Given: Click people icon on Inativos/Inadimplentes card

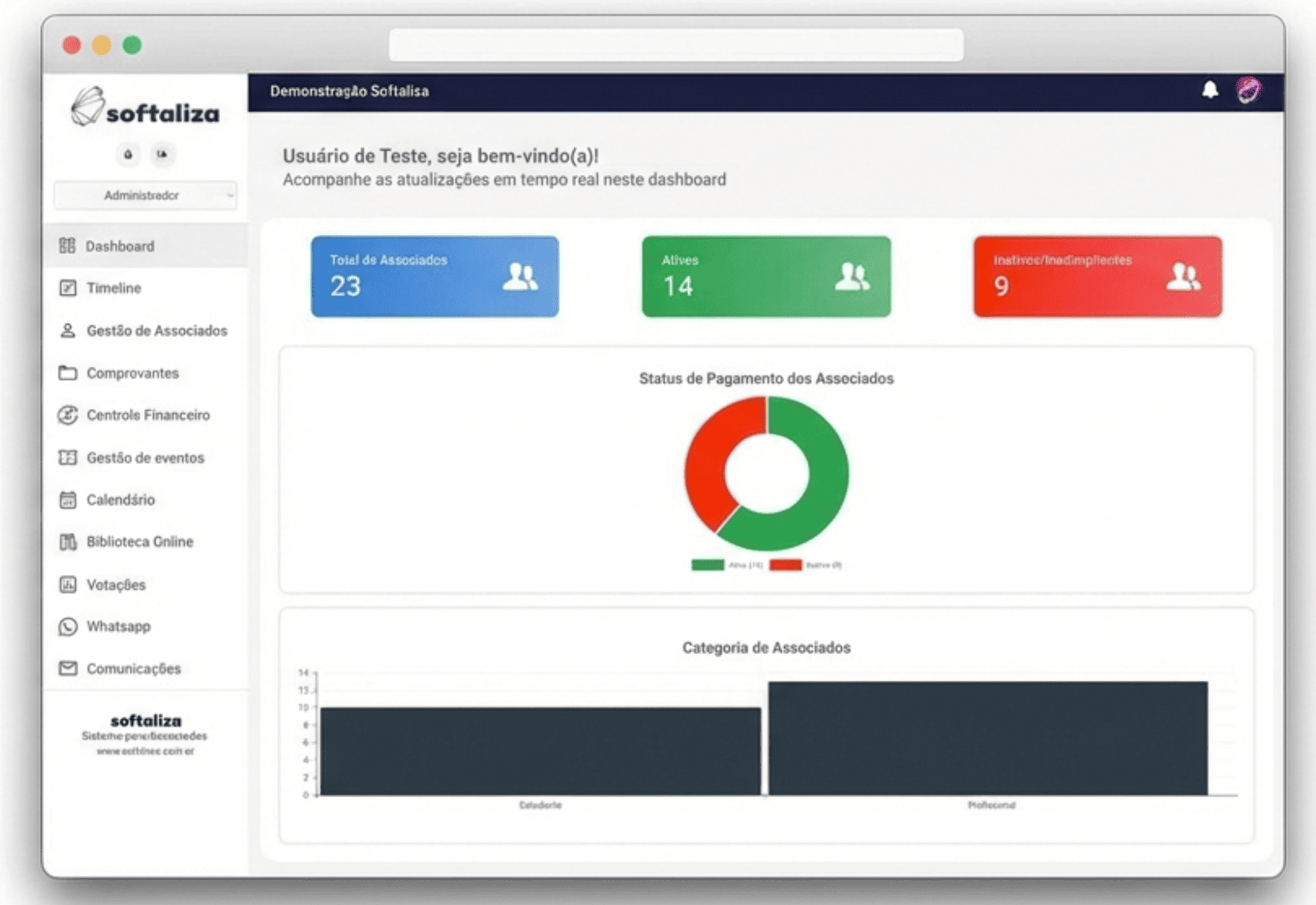Looking at the screenshot, I should [x=1183, y=276].
